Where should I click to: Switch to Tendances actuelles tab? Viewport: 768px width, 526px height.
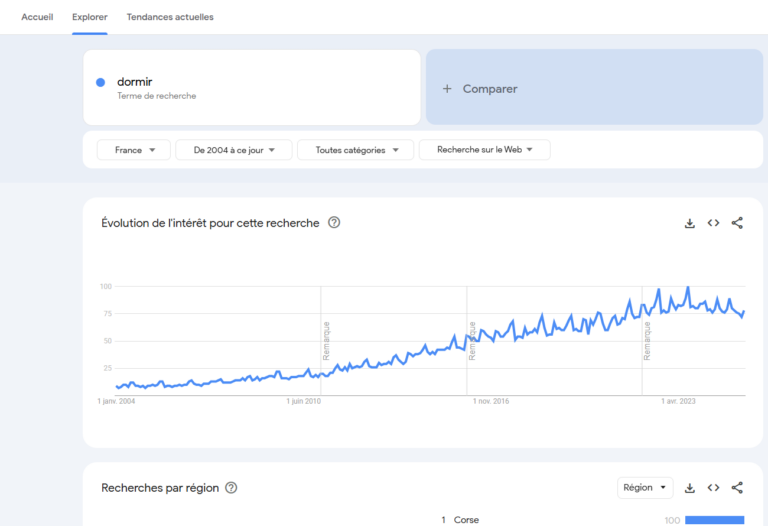pos(170,17)
